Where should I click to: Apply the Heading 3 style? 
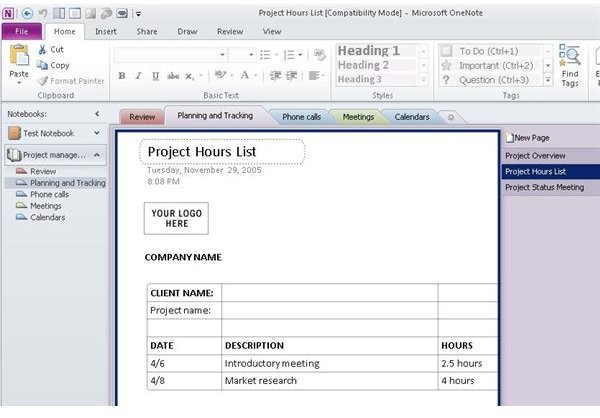coord(376,79)
